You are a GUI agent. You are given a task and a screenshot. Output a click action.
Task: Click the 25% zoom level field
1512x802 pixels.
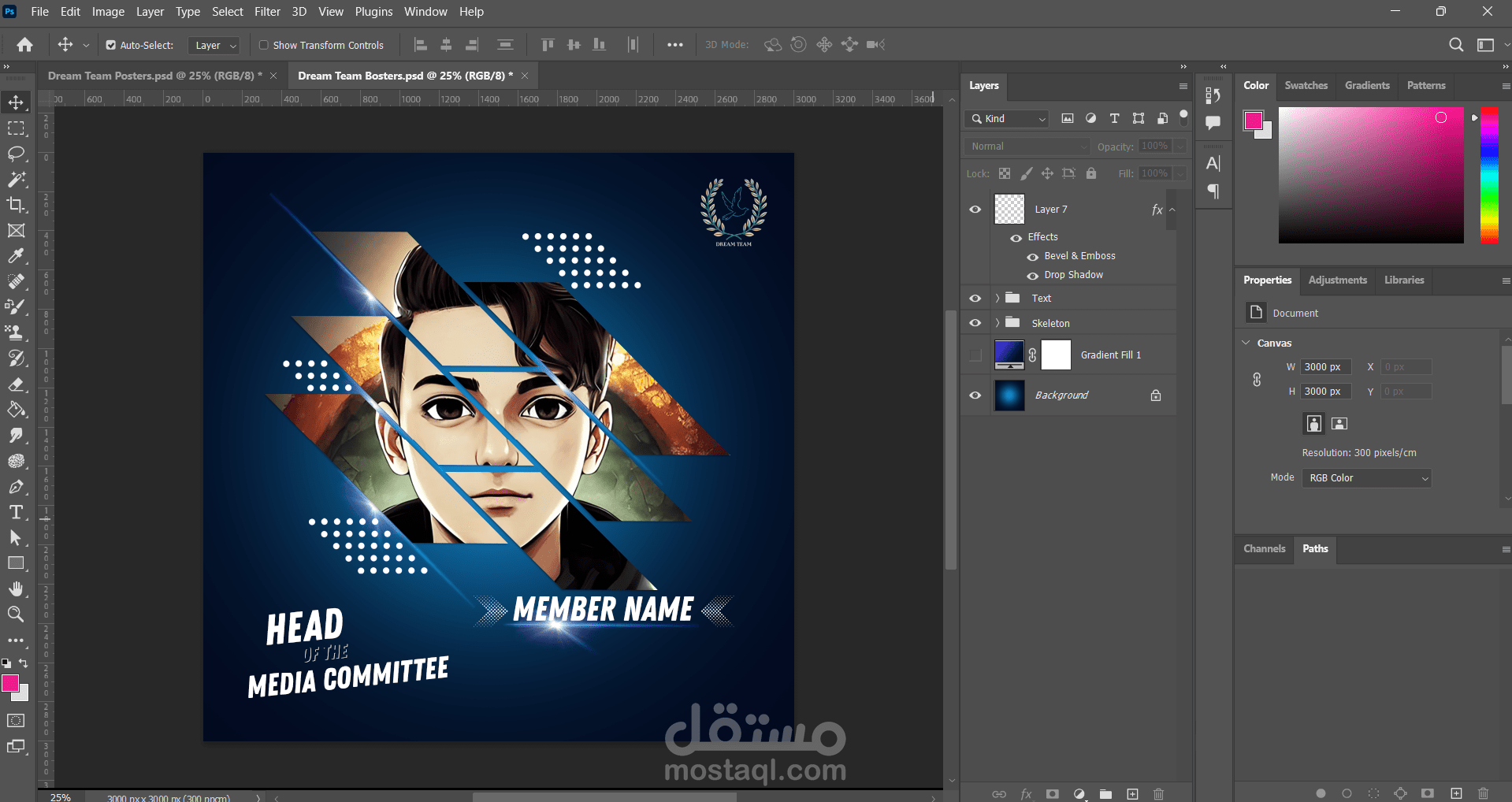click(x=61, y=796)
